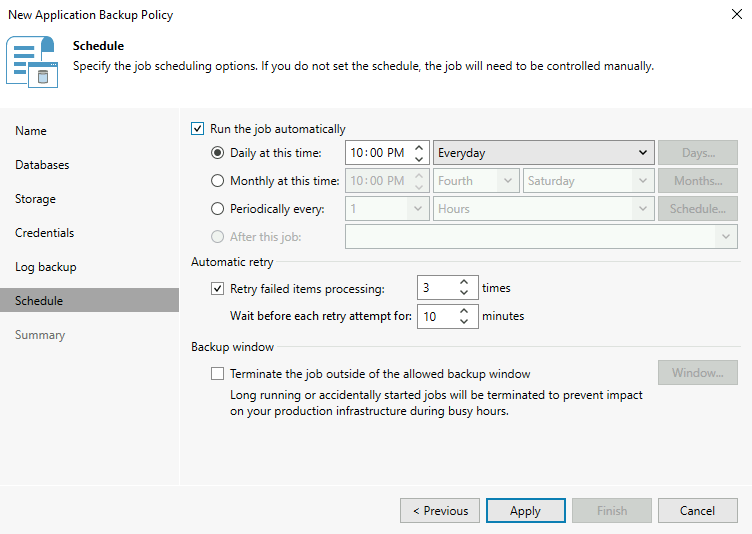This screenshot has width=752, height=534.
Task: Go back with Previous button
Action: pos(439,511)
